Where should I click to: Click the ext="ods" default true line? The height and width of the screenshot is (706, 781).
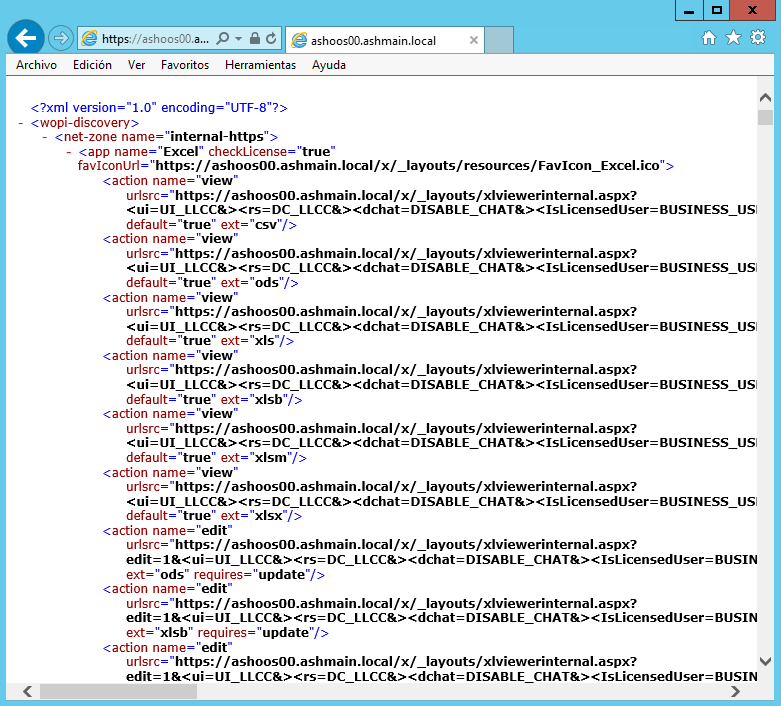pyautogui.click(x=212, y=283)
